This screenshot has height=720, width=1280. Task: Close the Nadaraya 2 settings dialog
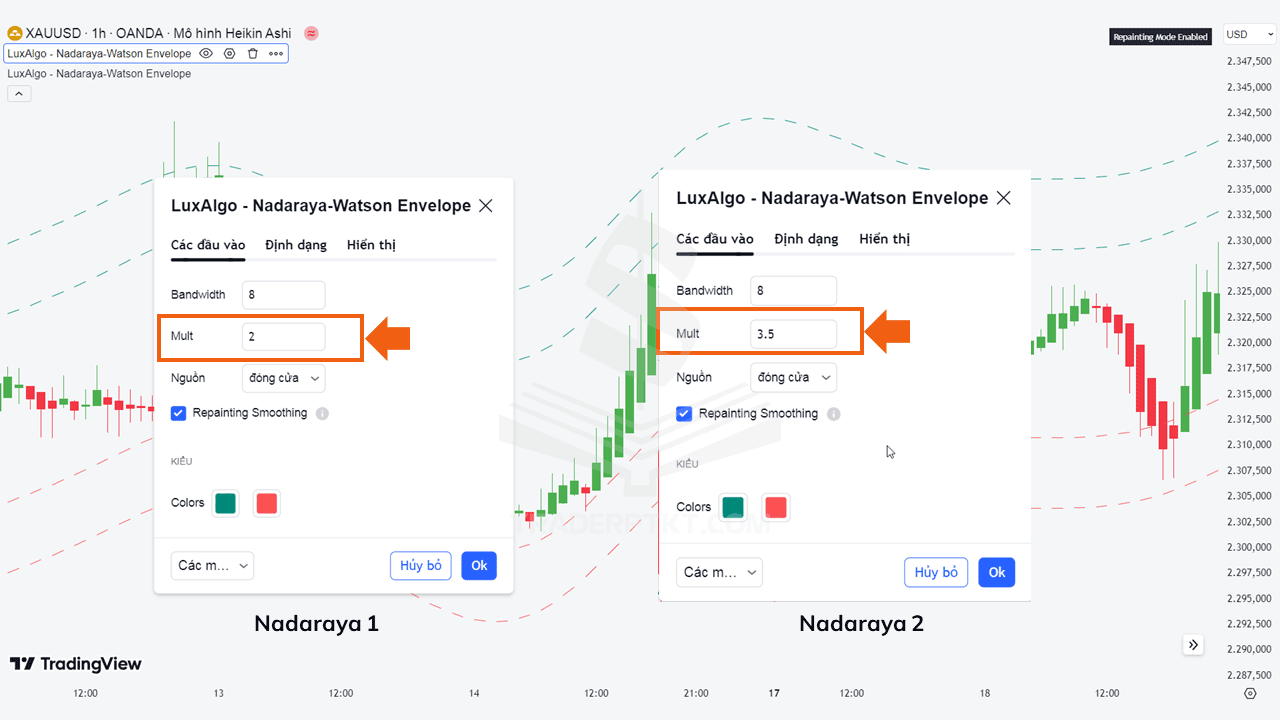pyautogui.click(x=1003, y=198)
